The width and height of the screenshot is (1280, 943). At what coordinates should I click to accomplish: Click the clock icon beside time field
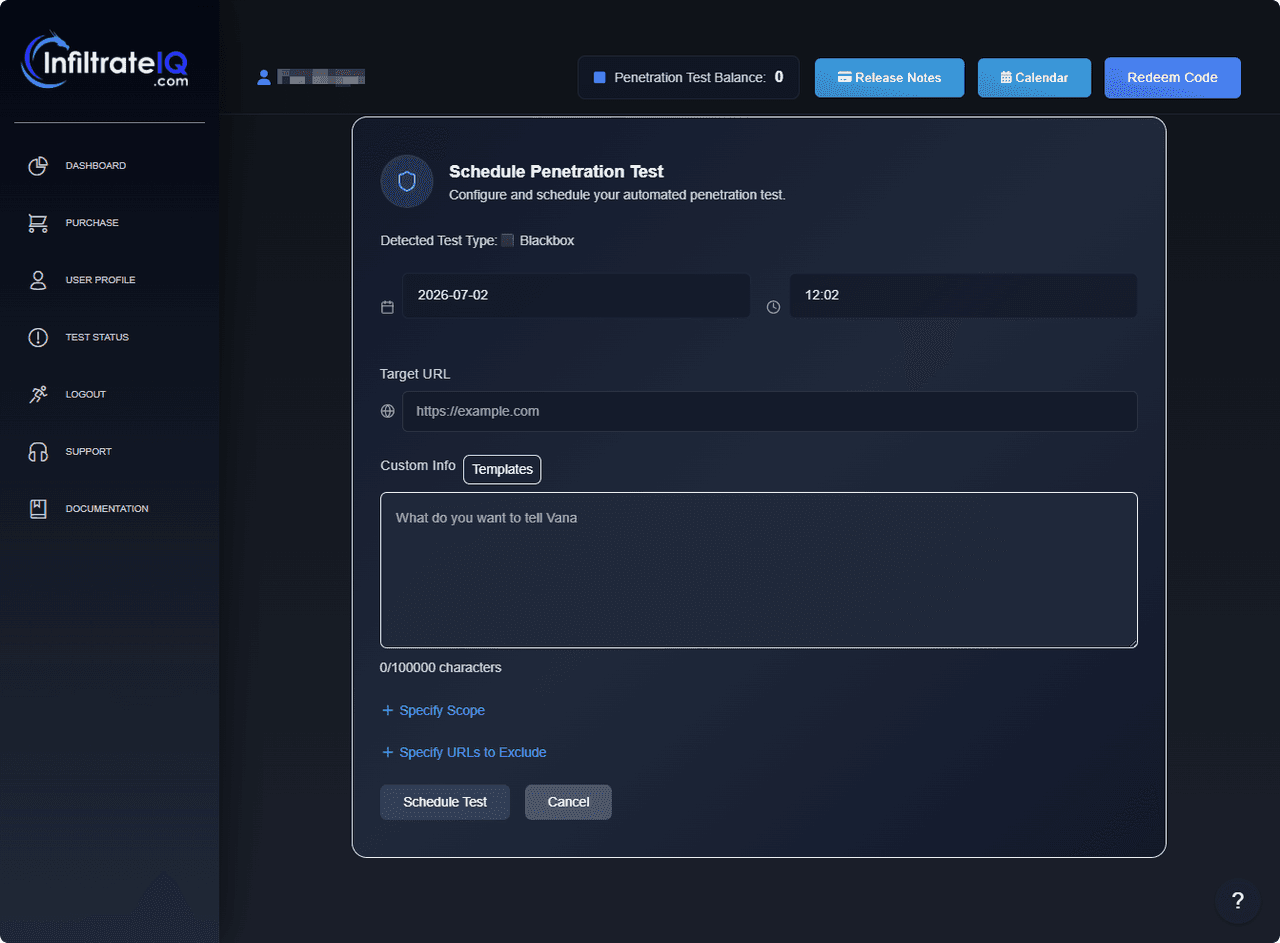coord(773,307)
